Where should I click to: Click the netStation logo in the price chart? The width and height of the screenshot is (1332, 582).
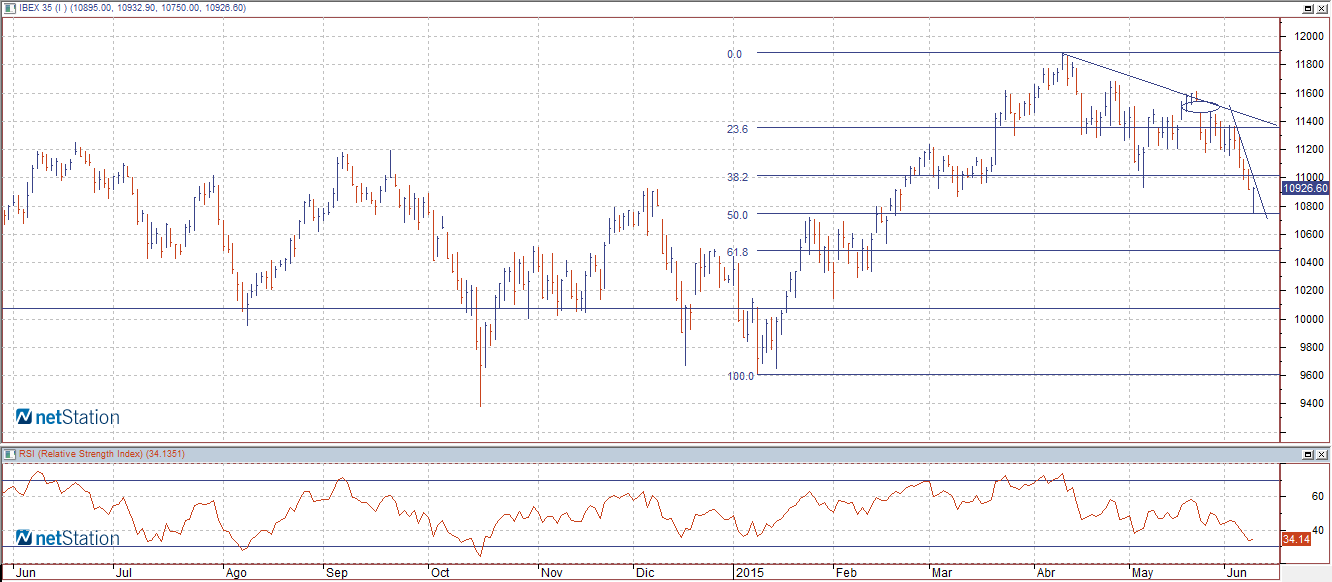tap(67, 417)
